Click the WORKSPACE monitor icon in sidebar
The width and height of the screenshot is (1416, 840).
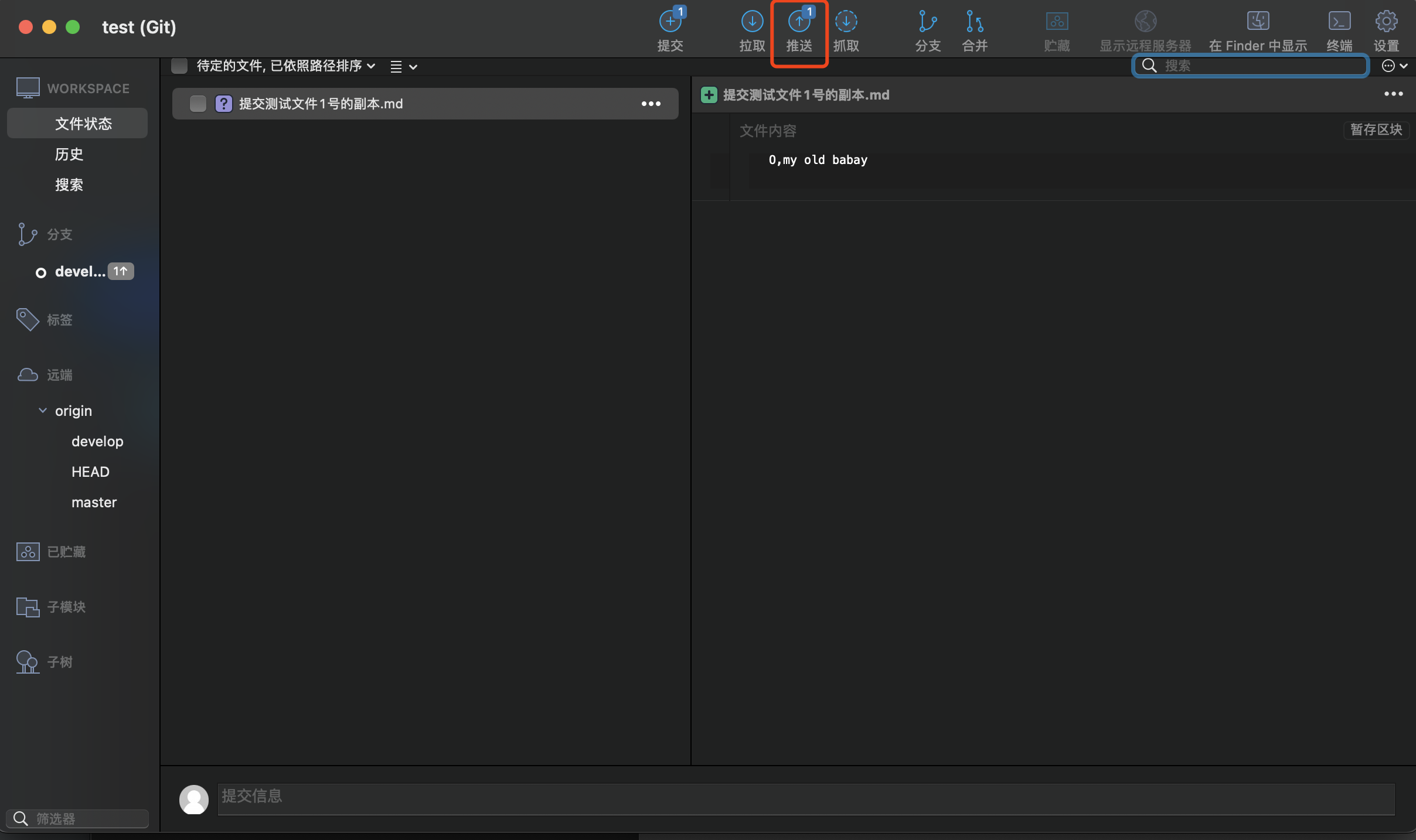[28, 88]
